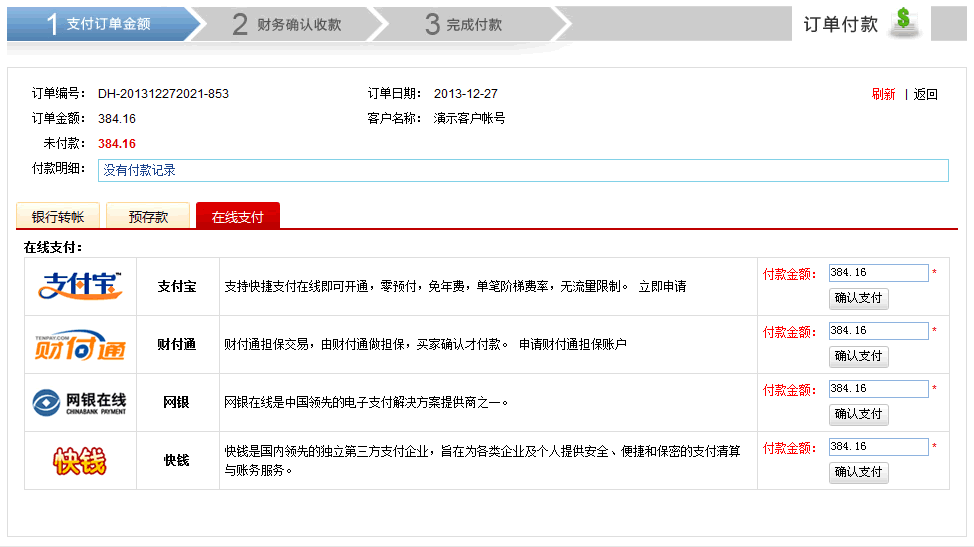This screenshot has width=974, height=547.
Task: Click order date 2013-12-27
Action: [465, 94]
